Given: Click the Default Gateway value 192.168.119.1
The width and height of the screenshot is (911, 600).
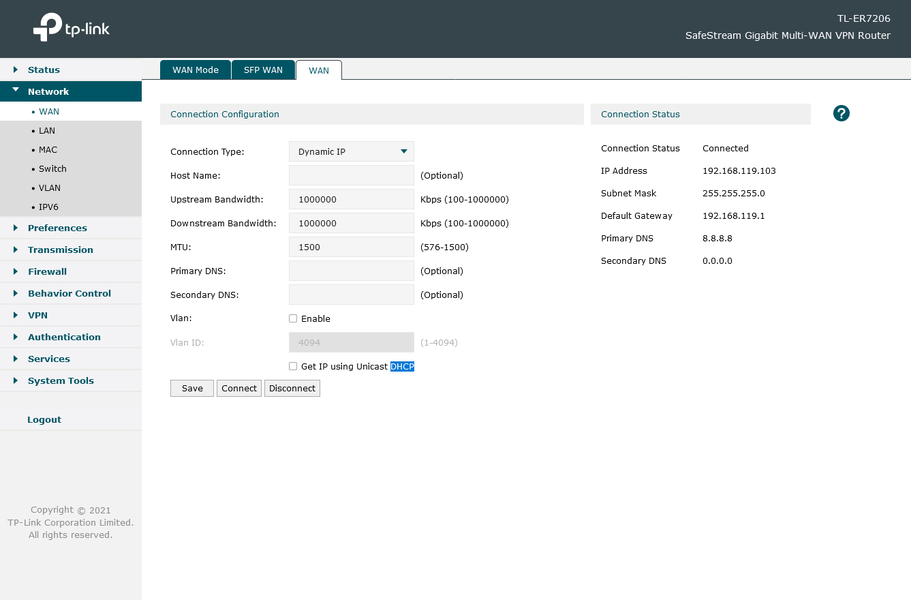Looking at the screenshot, I should point(733,215).
